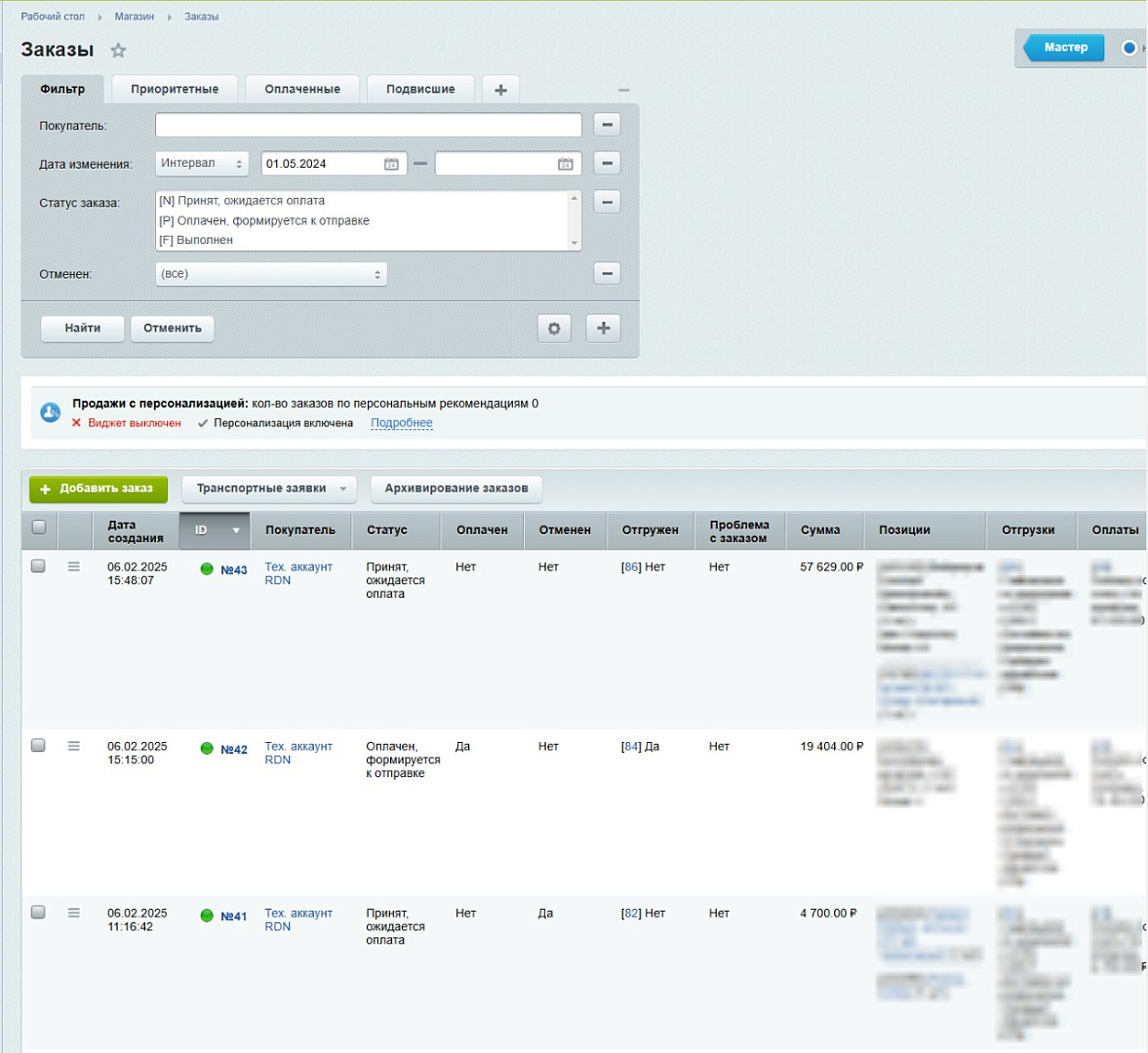1148x1053 pixels.
Task: Add Заказы page to favorites star
Action: 118,51
